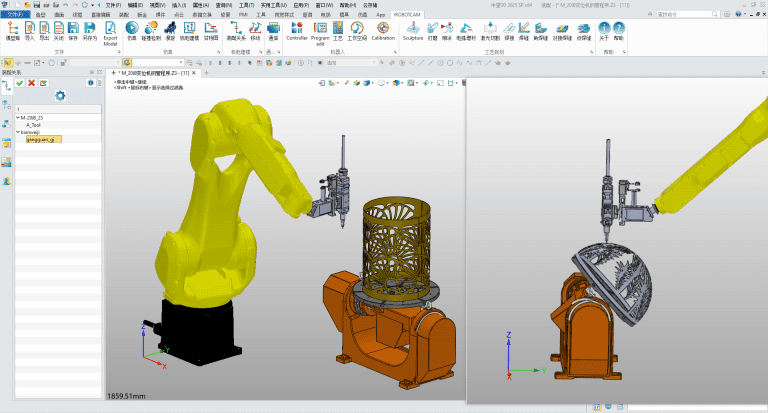Click the blue info icon in panel
This screenshot has width=768, height=413.
tap(90, 83)
